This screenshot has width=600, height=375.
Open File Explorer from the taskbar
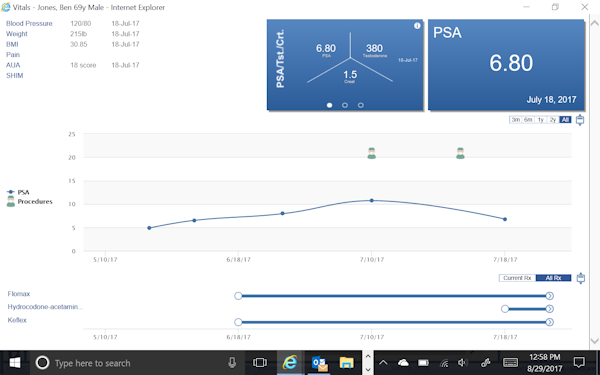[347, 362]
